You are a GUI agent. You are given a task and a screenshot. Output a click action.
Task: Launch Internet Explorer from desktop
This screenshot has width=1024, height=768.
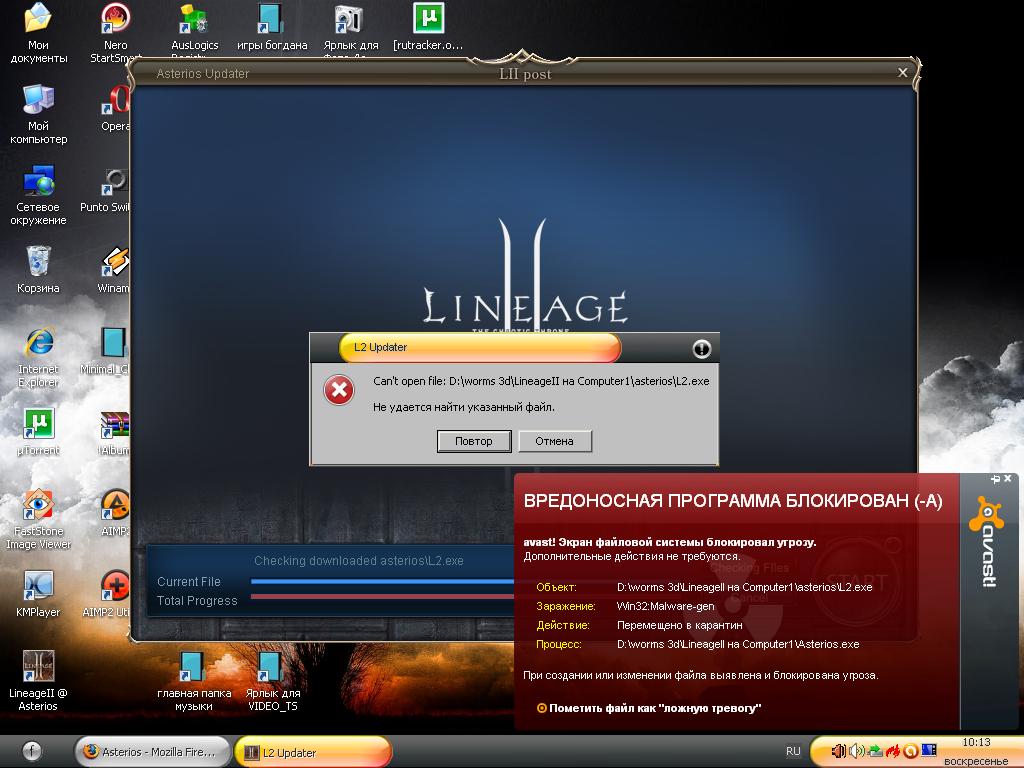(38, 357)
